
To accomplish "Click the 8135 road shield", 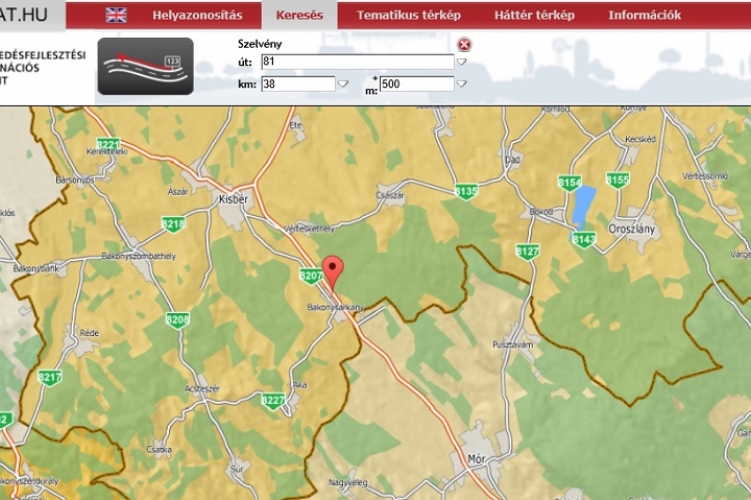I will 466,191.
